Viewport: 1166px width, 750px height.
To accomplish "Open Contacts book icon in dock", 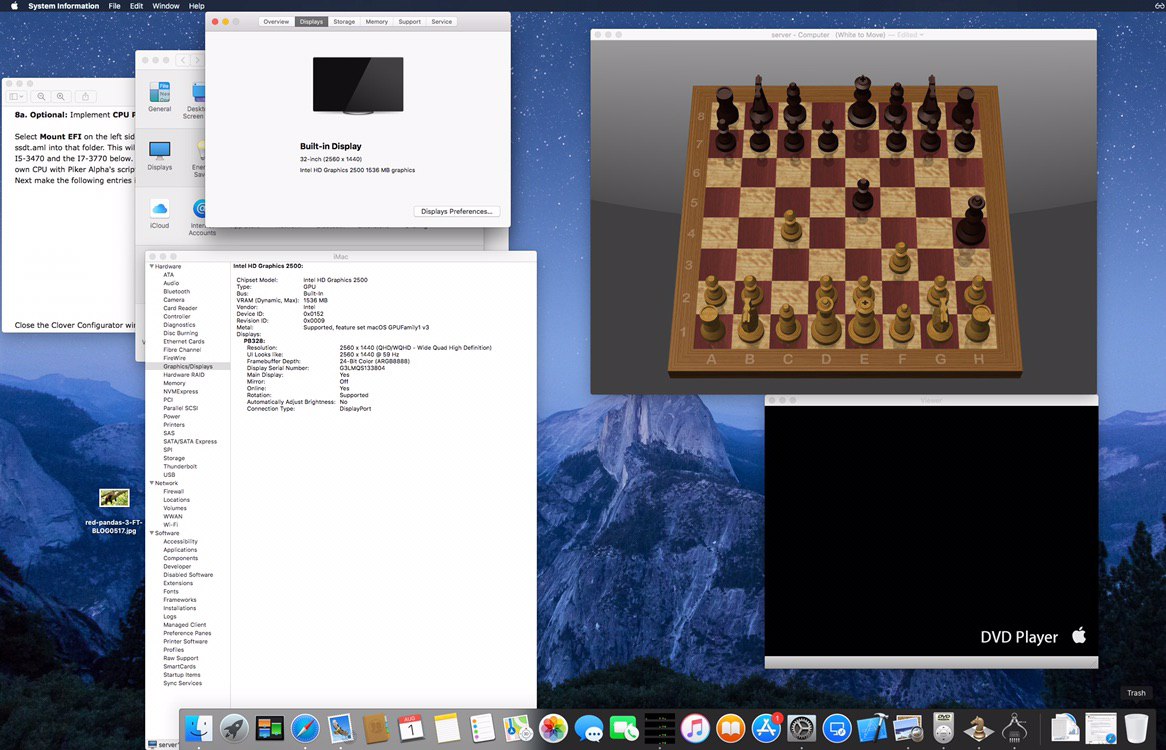I will coord(376,728).
